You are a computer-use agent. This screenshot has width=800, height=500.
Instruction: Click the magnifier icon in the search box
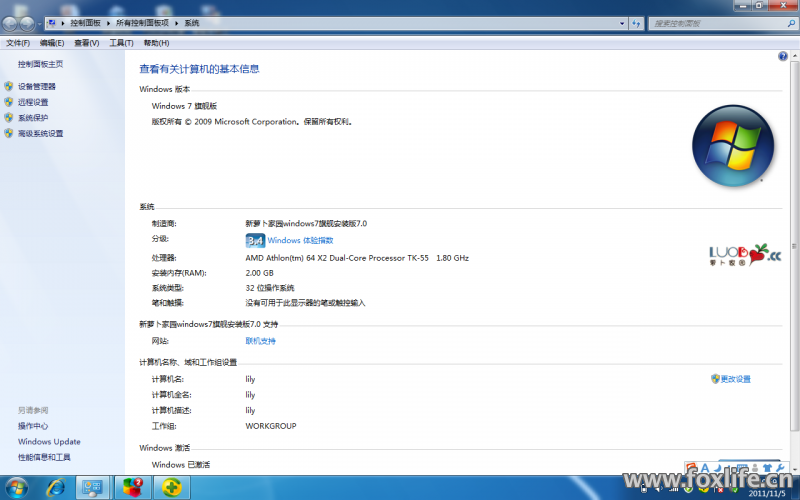(791, 23)
